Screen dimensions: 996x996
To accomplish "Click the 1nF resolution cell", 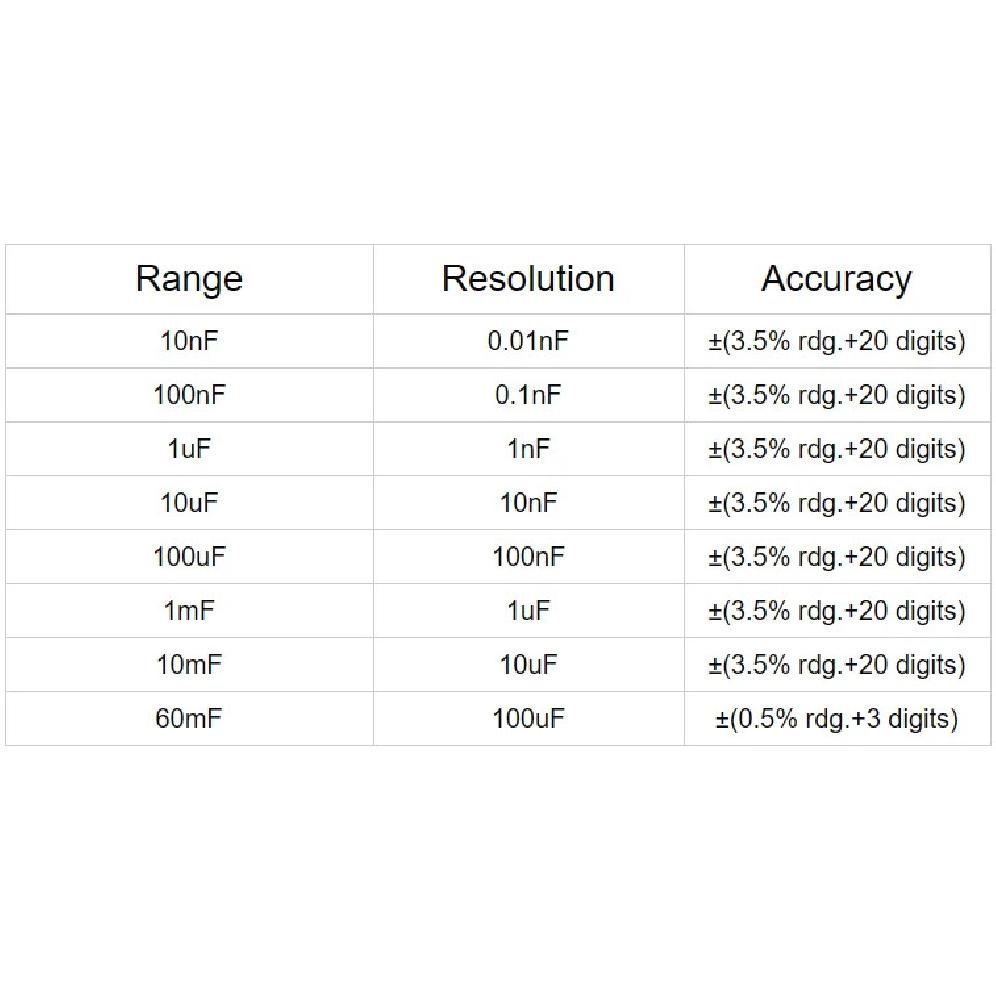I will coord(528,449).
